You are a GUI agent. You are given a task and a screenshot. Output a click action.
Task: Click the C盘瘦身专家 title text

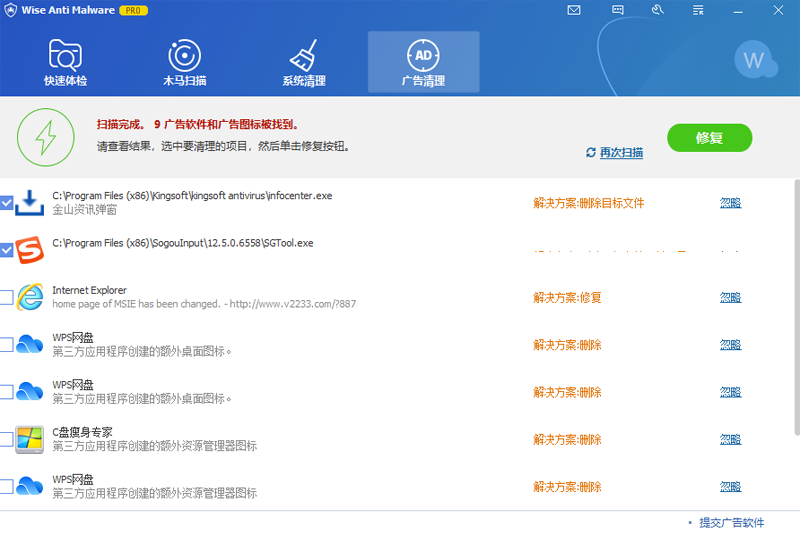[82, 432]
